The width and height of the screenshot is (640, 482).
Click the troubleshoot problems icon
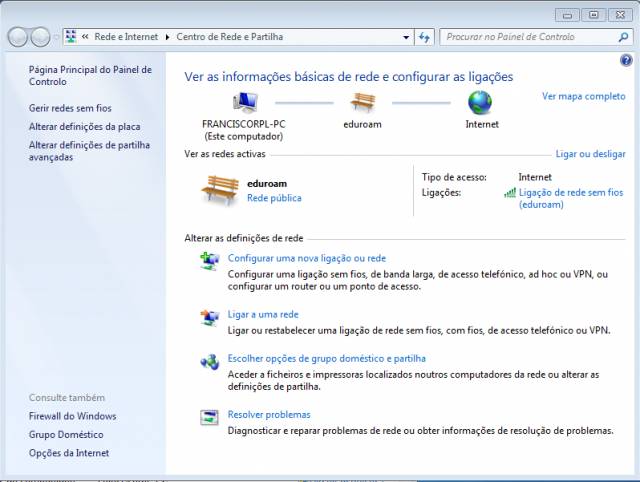click(x=209, y=418)
